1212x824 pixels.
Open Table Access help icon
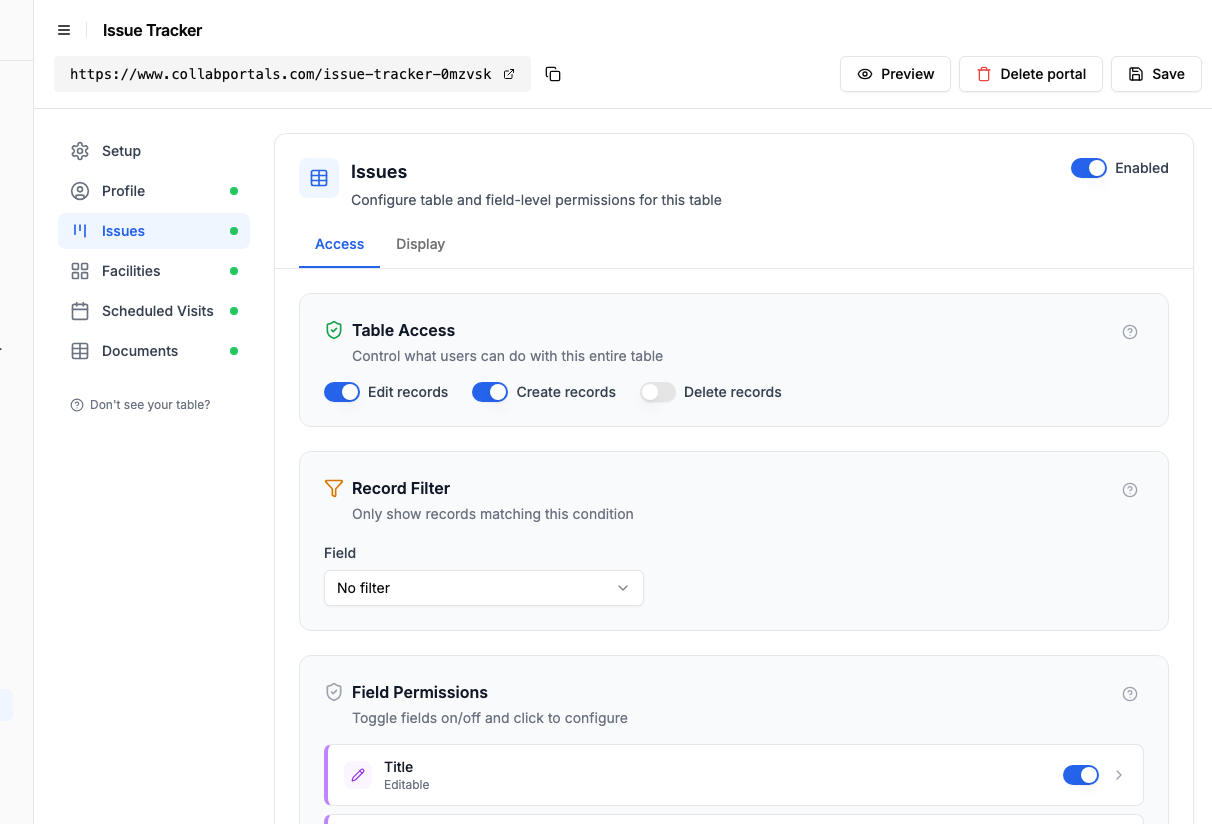point(1130,332)
